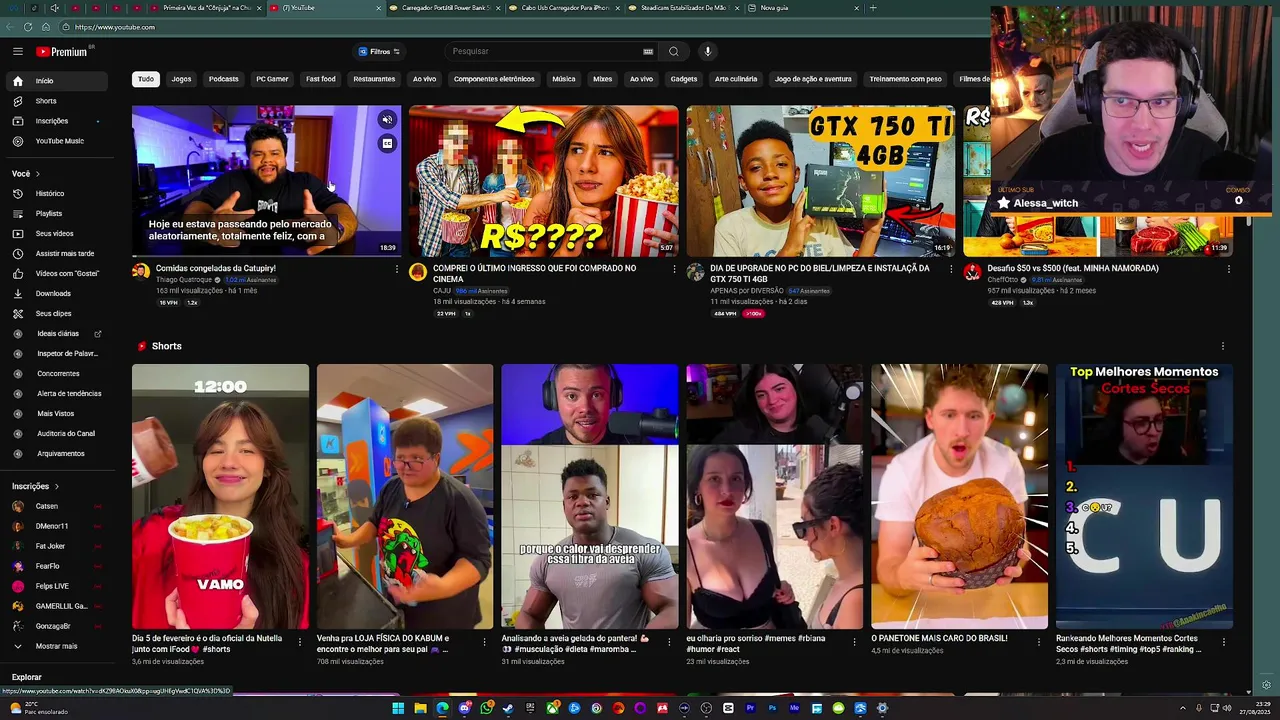Select the Tudo filter chip
1280x720 pixels.
tap(146, 79)
